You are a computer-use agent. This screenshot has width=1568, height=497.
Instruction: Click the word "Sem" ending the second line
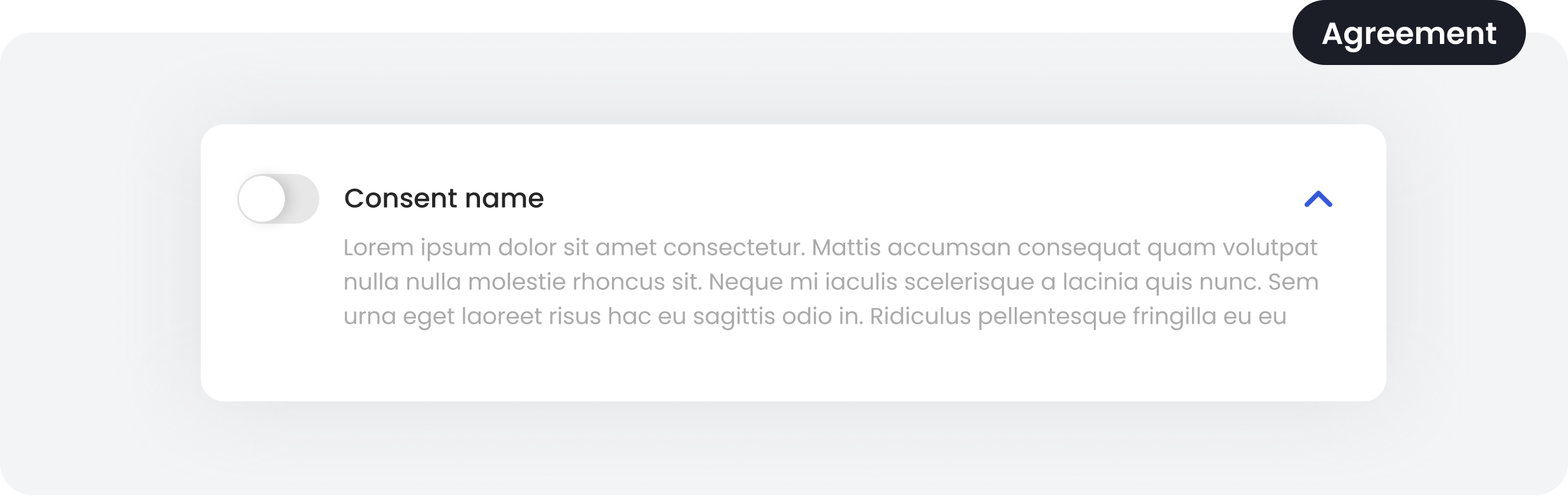(x=1293, y=282)
